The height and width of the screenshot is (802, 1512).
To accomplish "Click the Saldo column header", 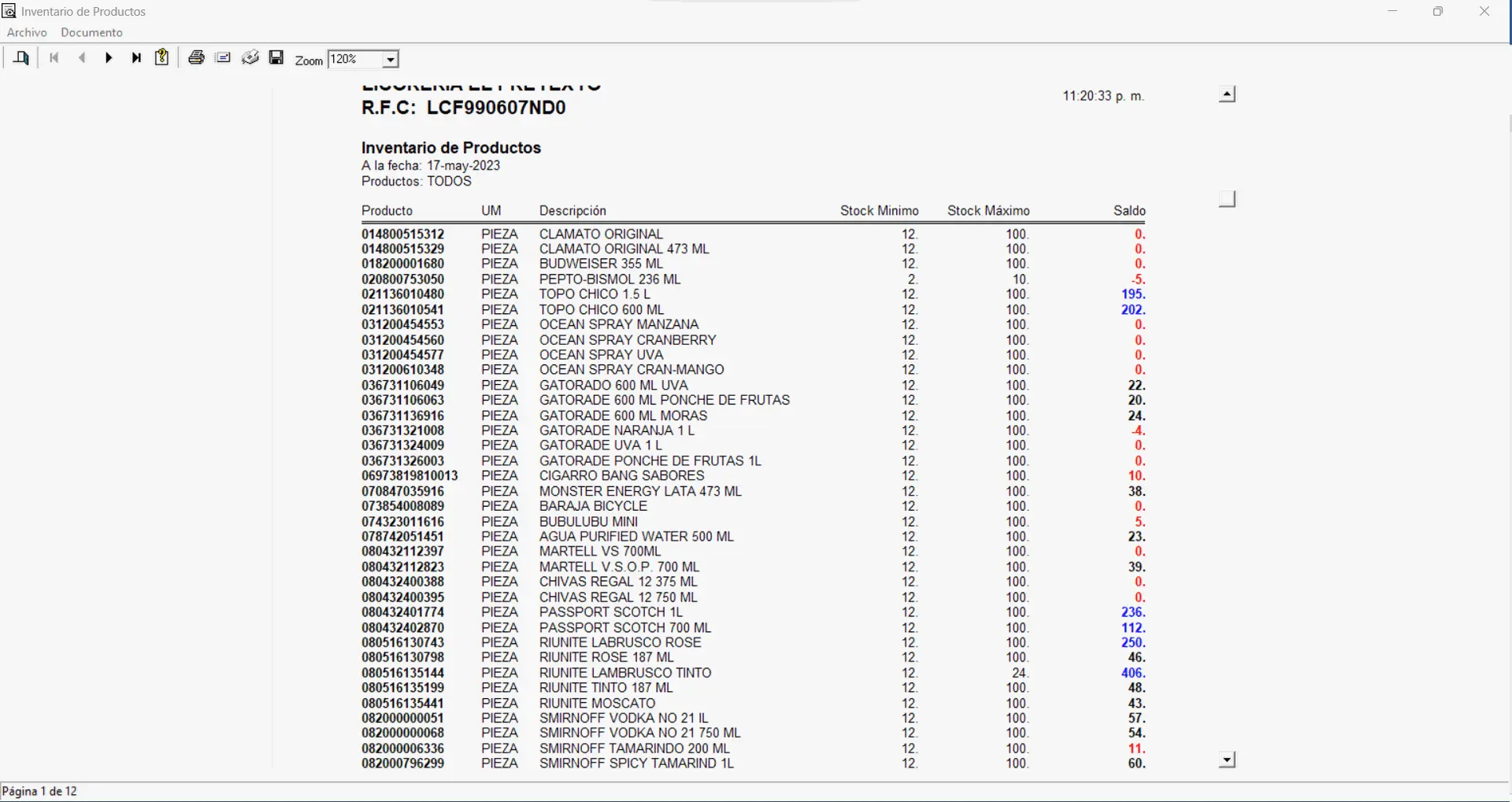I will 1128,211.
